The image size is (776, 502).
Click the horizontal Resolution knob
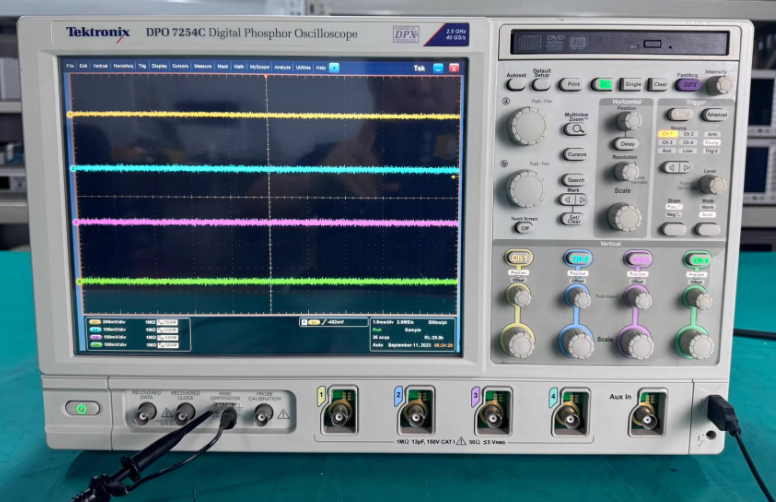(626, 172)
